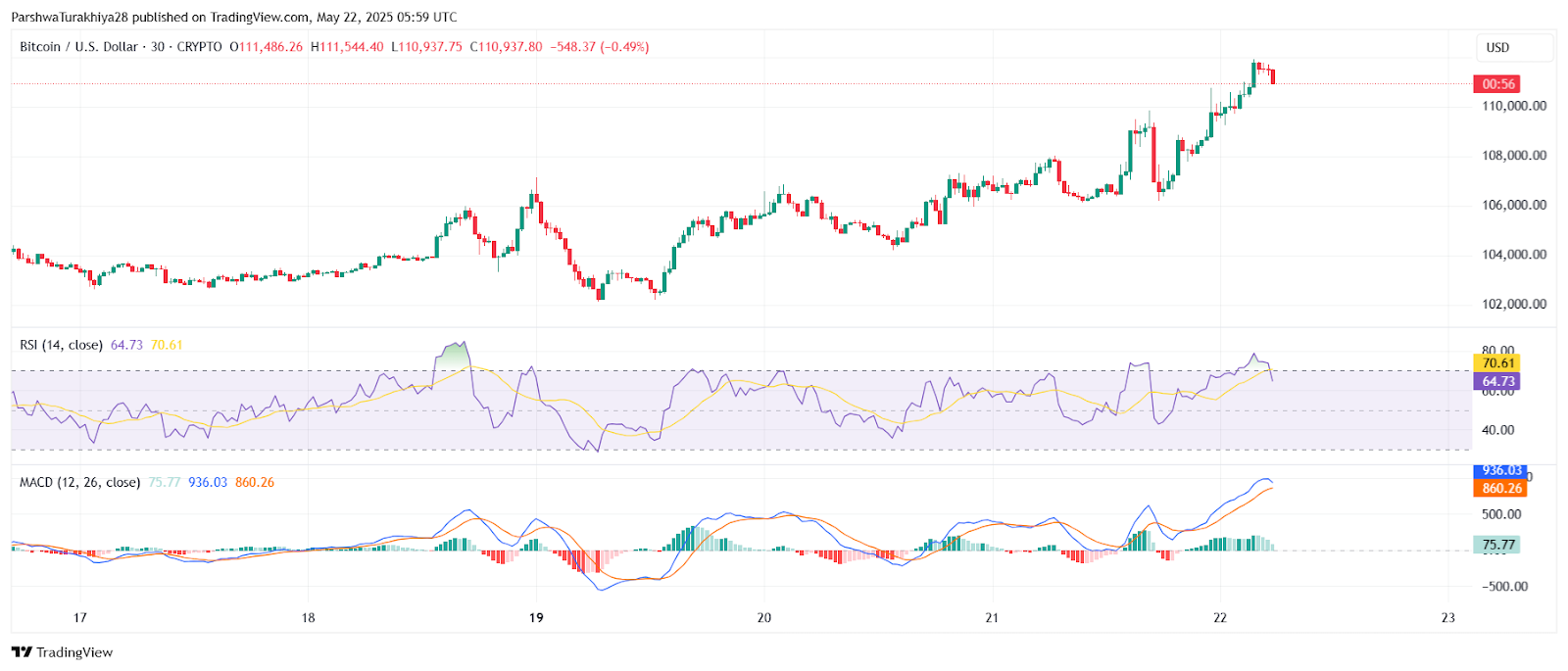Click the red −548.37 (−0.49%) change value
1568x671 pixels.
(x=600, y=47)
